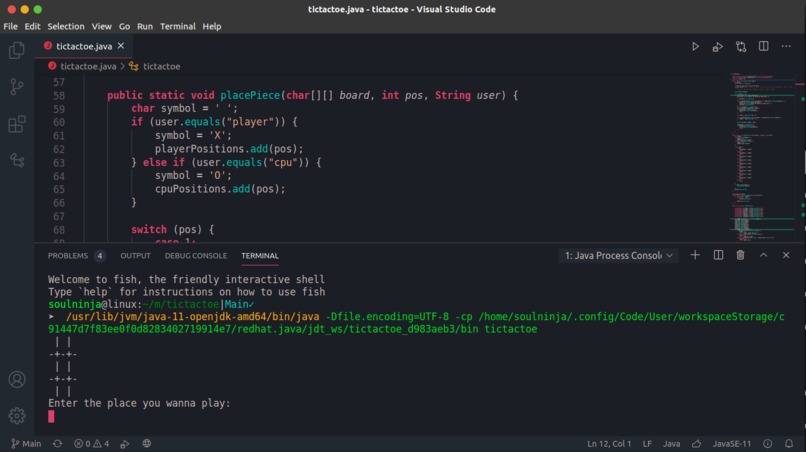Click JavaSE-11 runtime in status bar
Screen dimensions: 806x452
click(x=731, y=443)
